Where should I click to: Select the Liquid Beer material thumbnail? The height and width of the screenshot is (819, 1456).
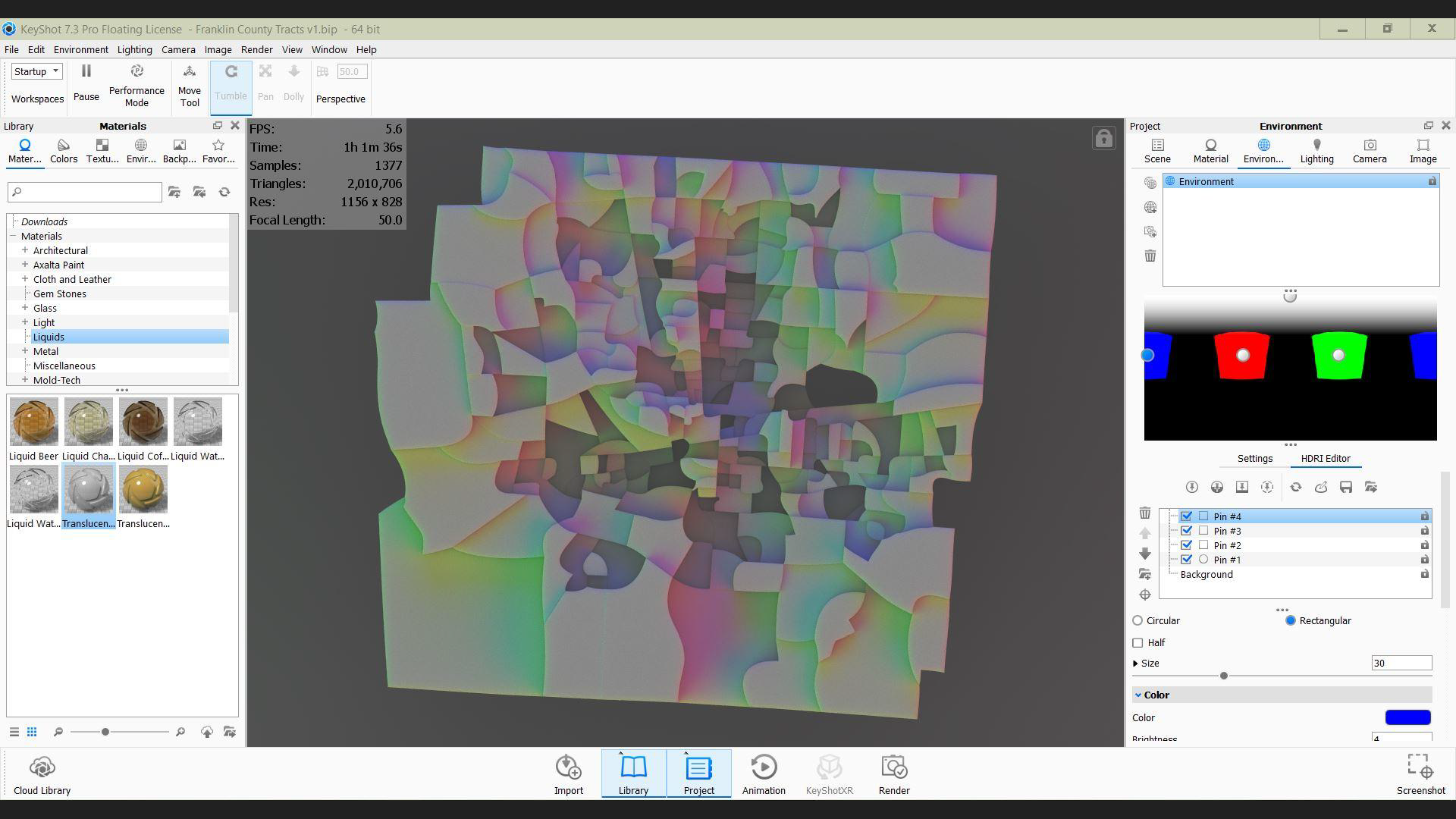[x=33, y=422]
